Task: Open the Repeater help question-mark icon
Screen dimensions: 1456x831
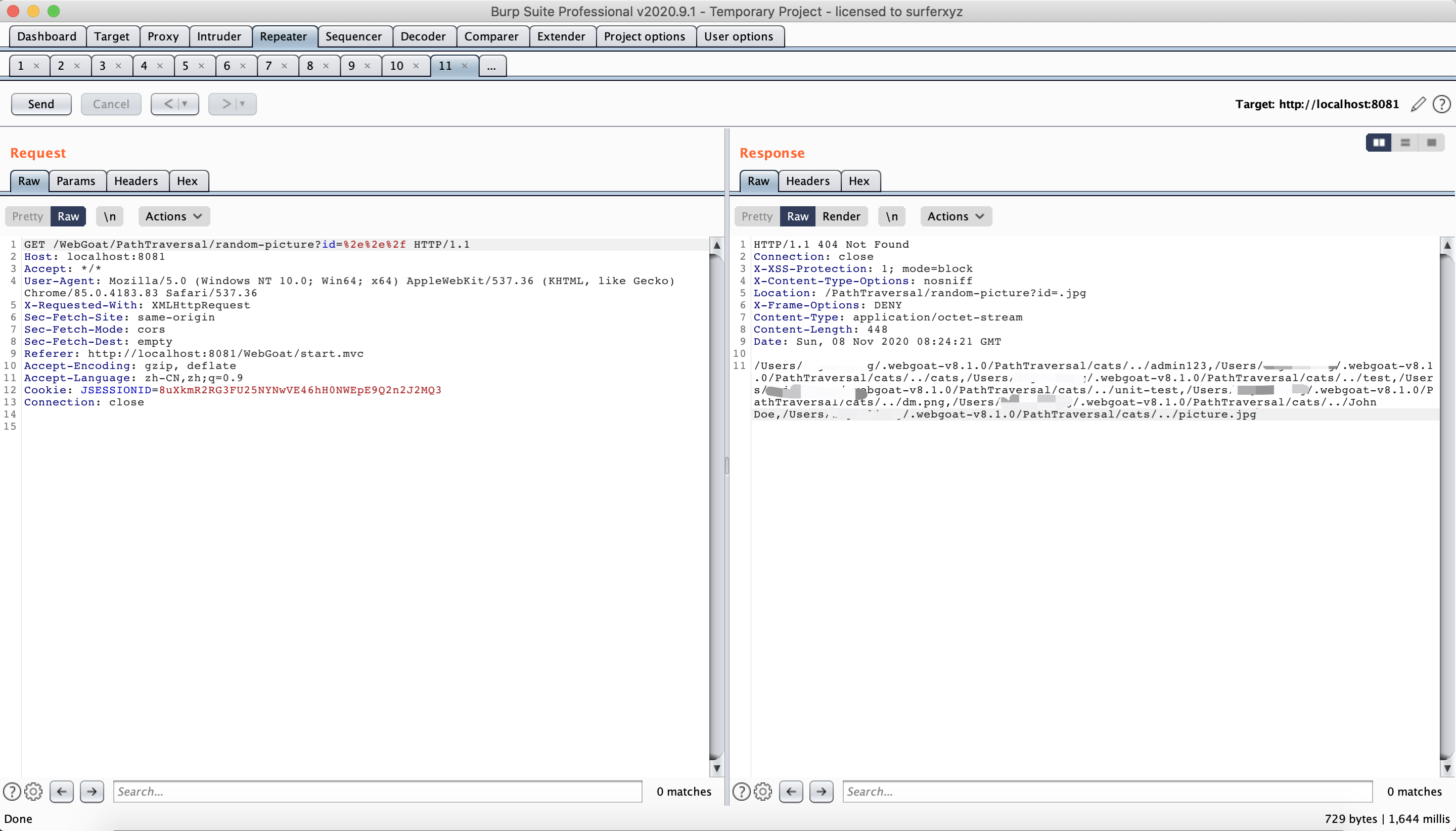Action: (1441, 104)
